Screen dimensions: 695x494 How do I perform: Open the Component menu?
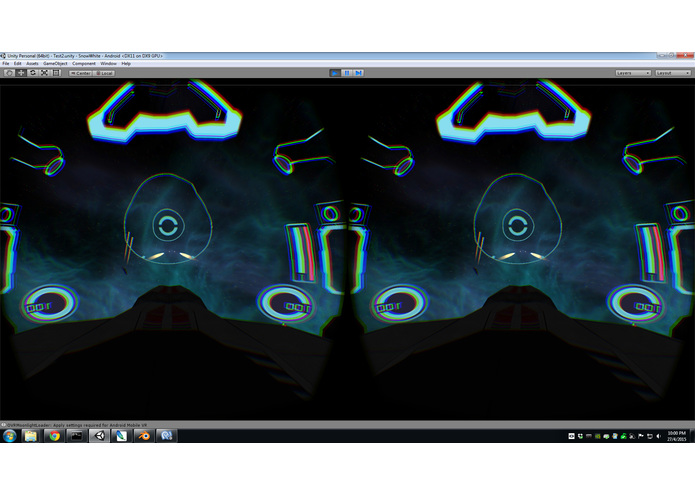coord(84,64)
